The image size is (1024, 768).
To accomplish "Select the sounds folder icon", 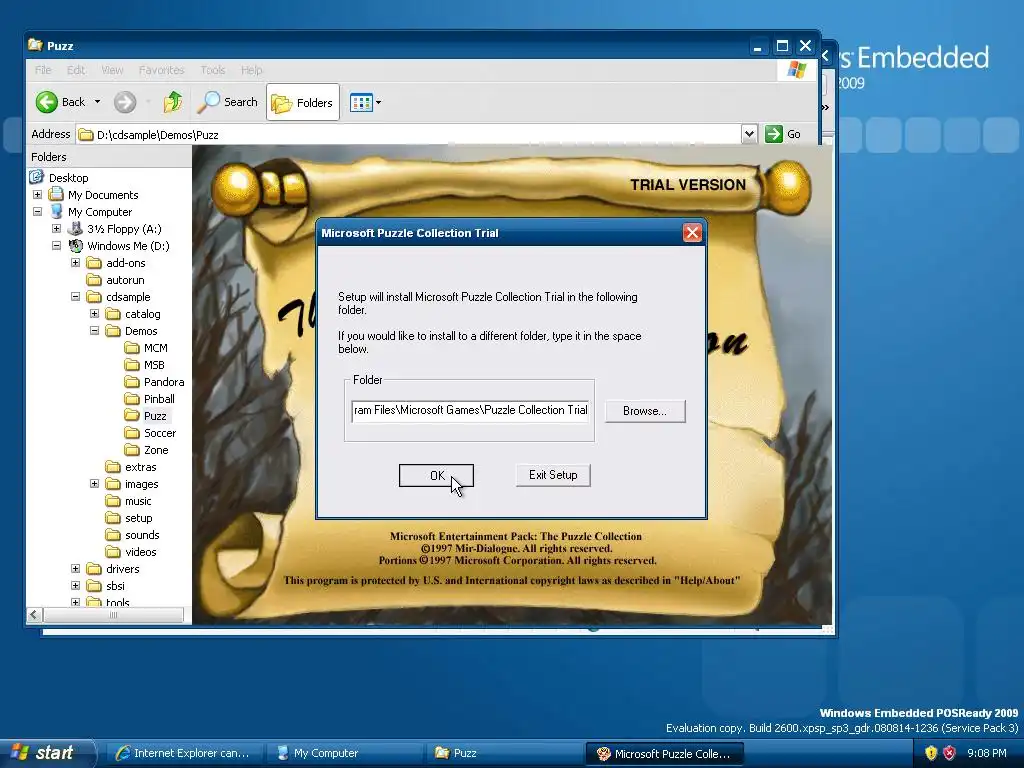I will click(x=113, y=535).
